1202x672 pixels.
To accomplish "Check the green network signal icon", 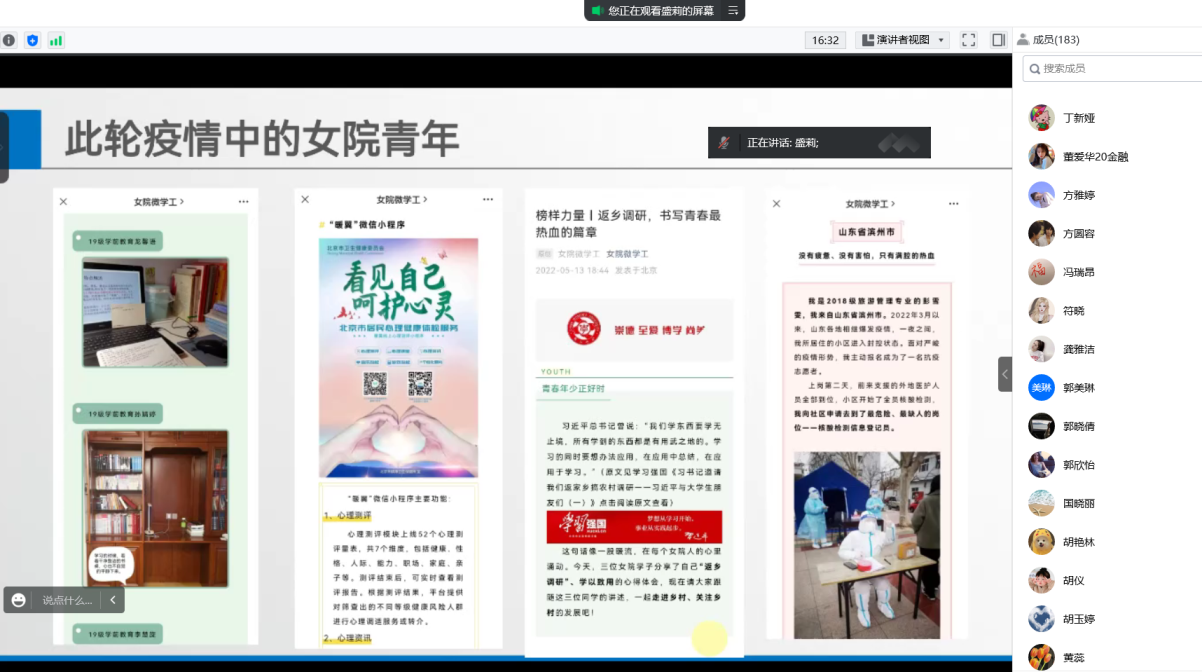I will coord(56,40).
